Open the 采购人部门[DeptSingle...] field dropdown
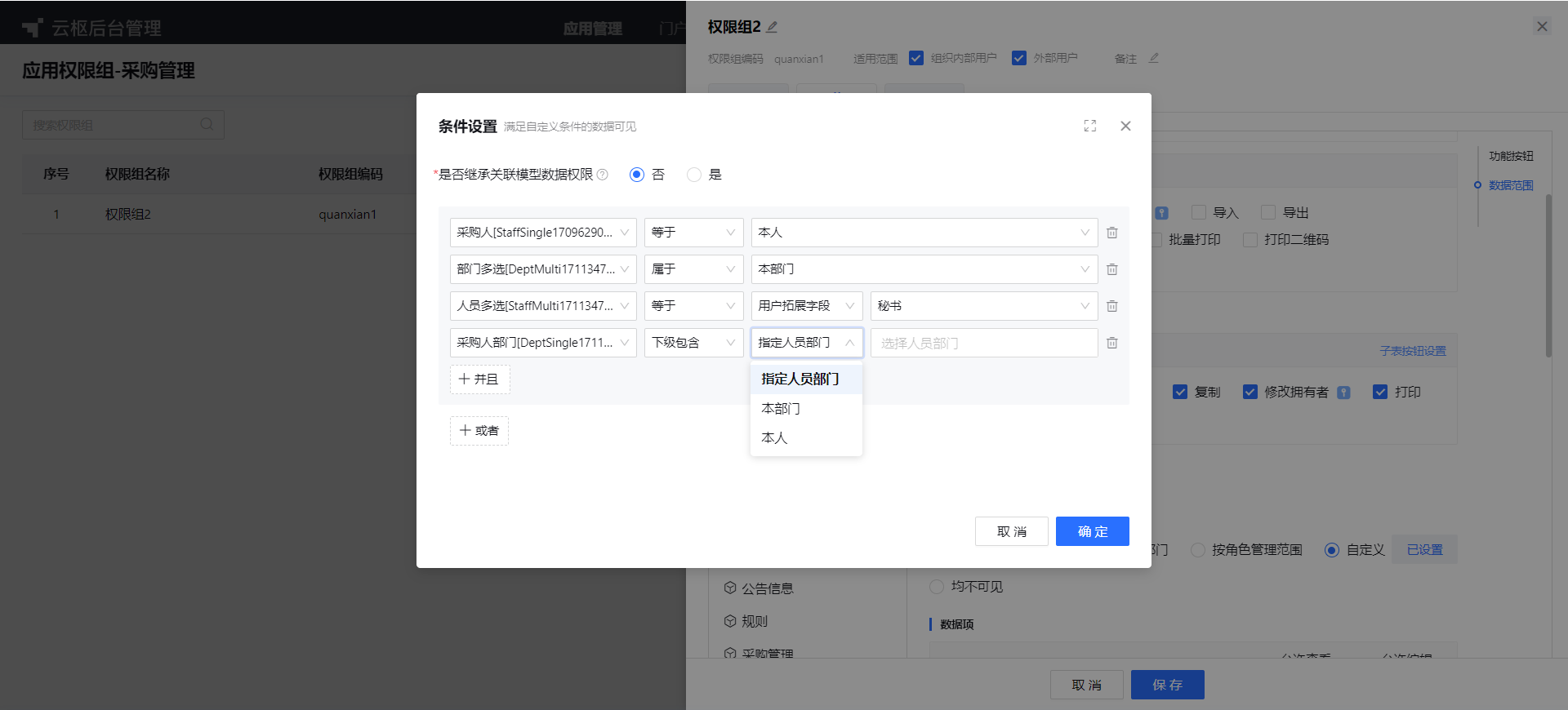The width and height of the screenshot is (1568, 710). (x=543, y=343)
